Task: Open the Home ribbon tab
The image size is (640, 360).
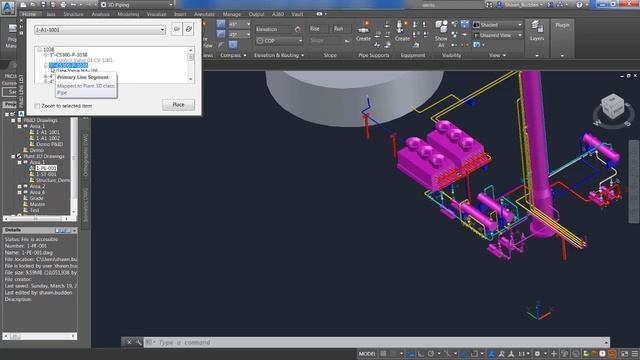Action: tap(29, 14)
